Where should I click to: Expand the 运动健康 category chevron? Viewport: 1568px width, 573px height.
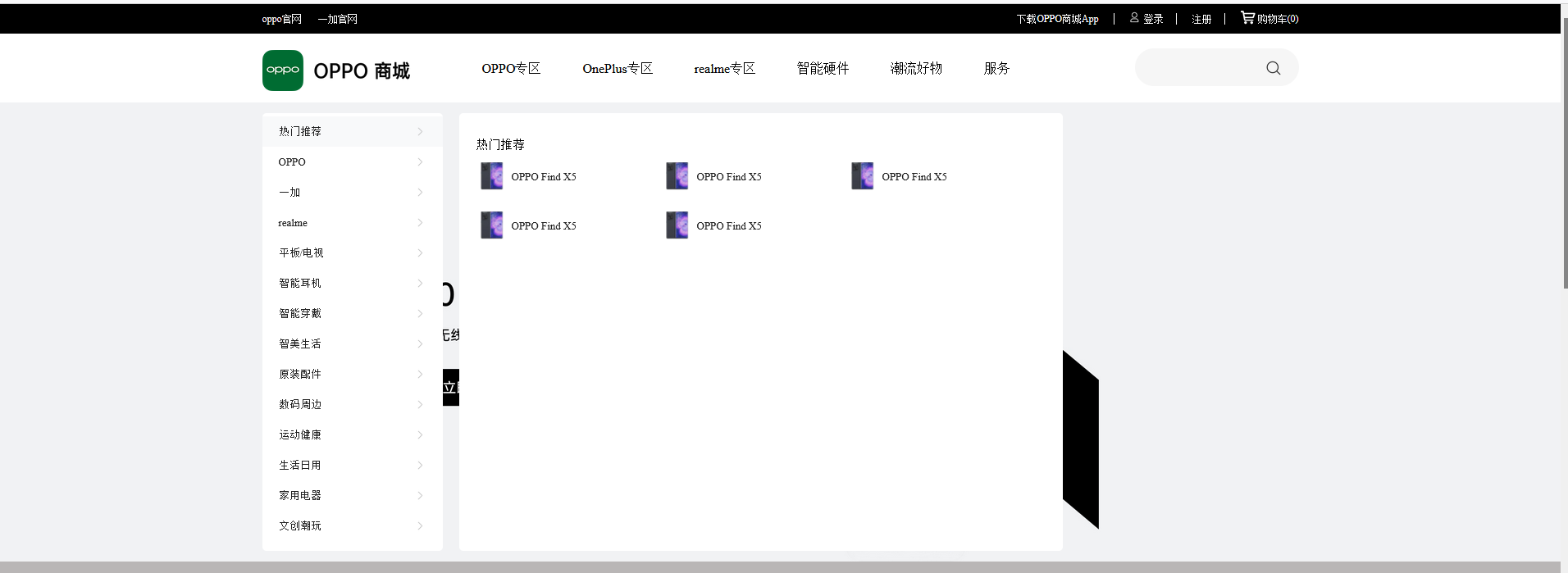(x=420, y=434)
